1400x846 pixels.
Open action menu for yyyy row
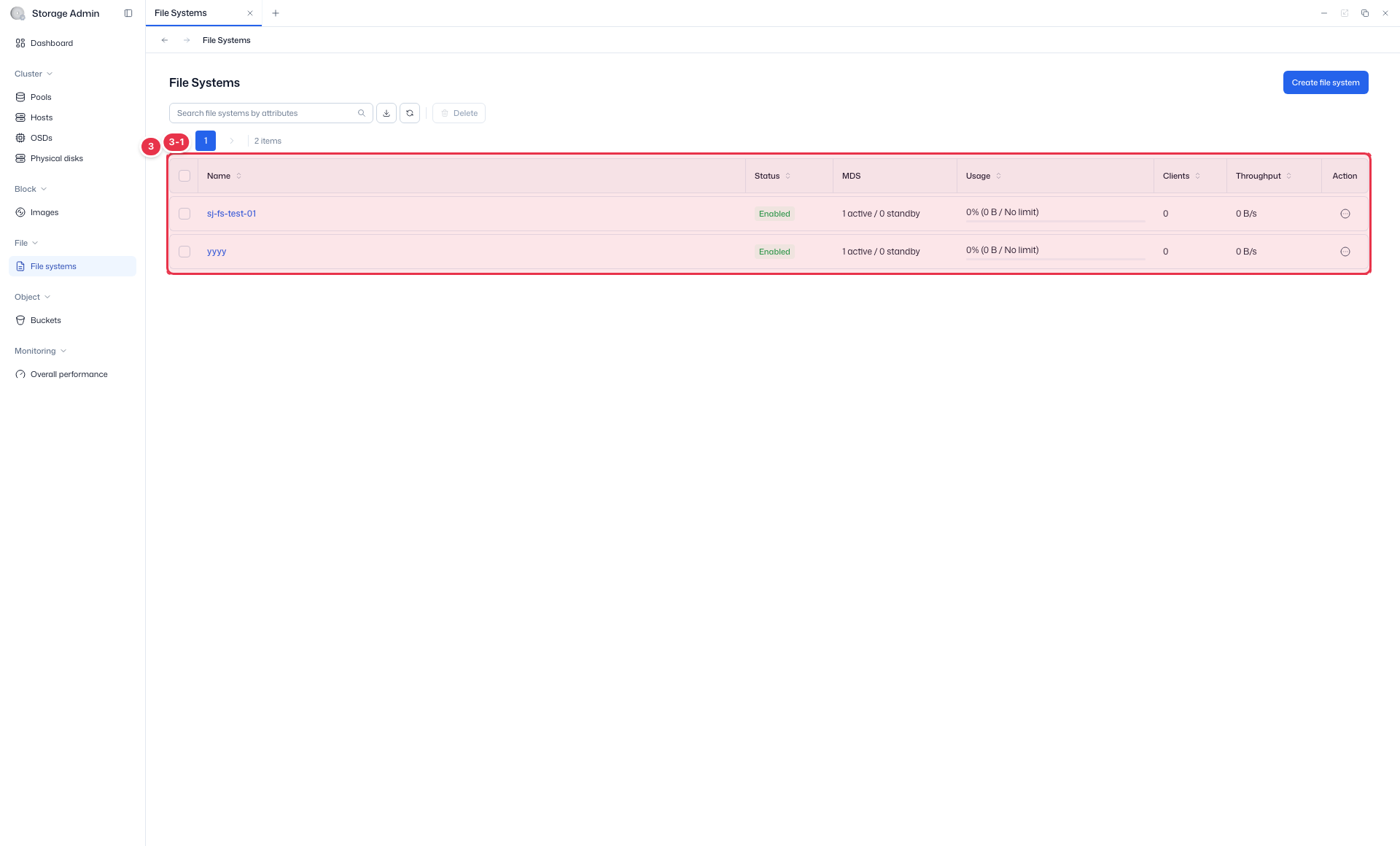[x=1345, y=252]
